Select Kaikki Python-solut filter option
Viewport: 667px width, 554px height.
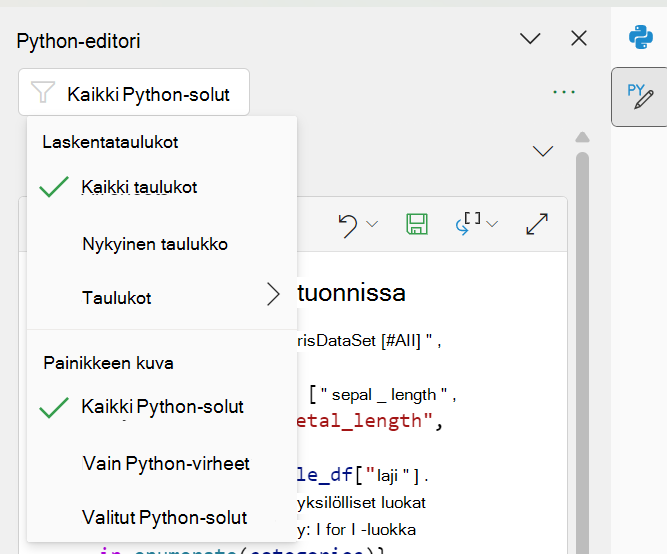(x=162, y=406)
